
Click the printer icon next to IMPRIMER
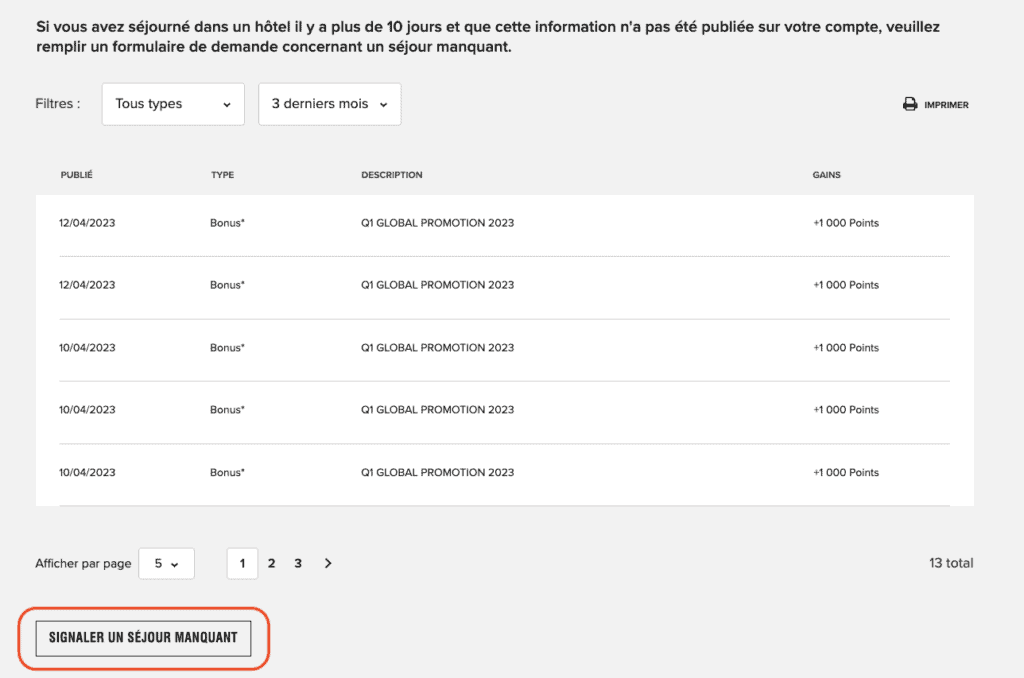[x=910, y=103]
